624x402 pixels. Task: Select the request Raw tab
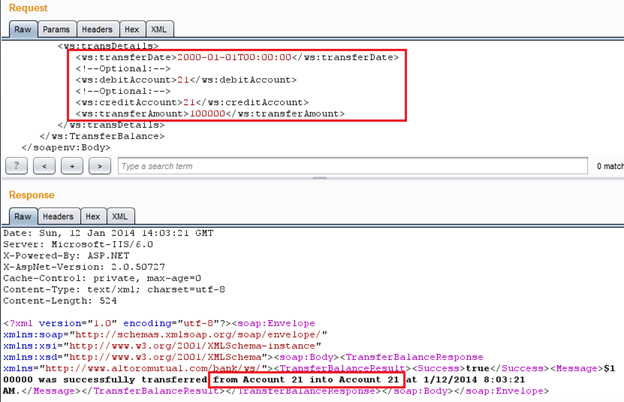pos(22,30)
